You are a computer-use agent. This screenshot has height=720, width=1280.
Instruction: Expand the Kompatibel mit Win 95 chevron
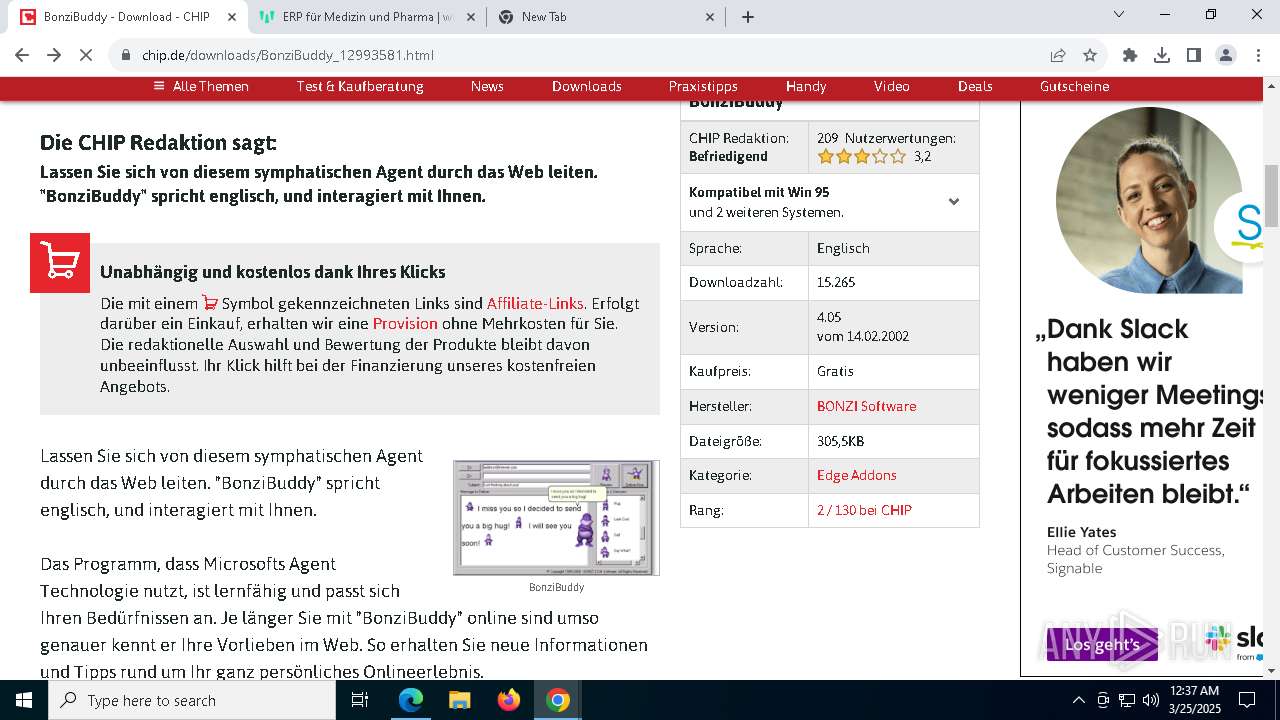pyautogui.click(x=954, y=202)
